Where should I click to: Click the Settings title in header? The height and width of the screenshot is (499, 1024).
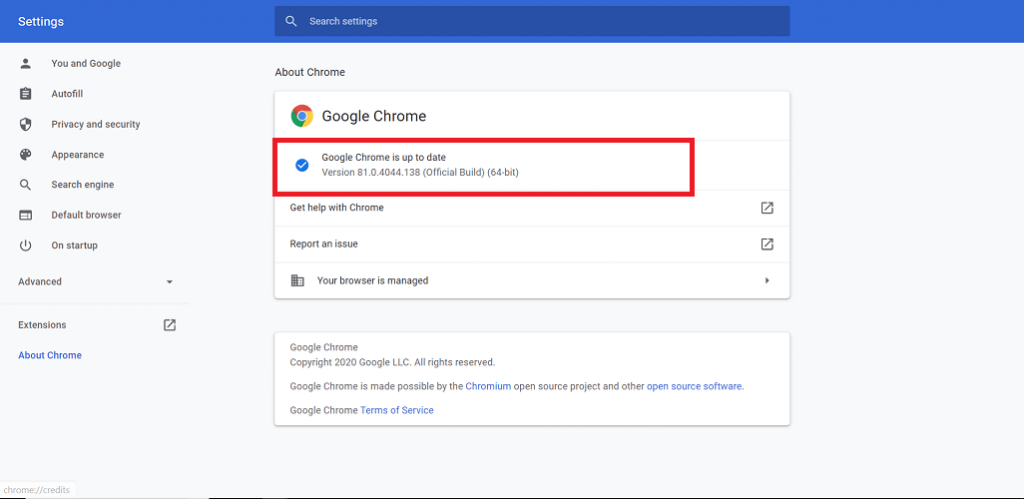click(x=41, y=22)
